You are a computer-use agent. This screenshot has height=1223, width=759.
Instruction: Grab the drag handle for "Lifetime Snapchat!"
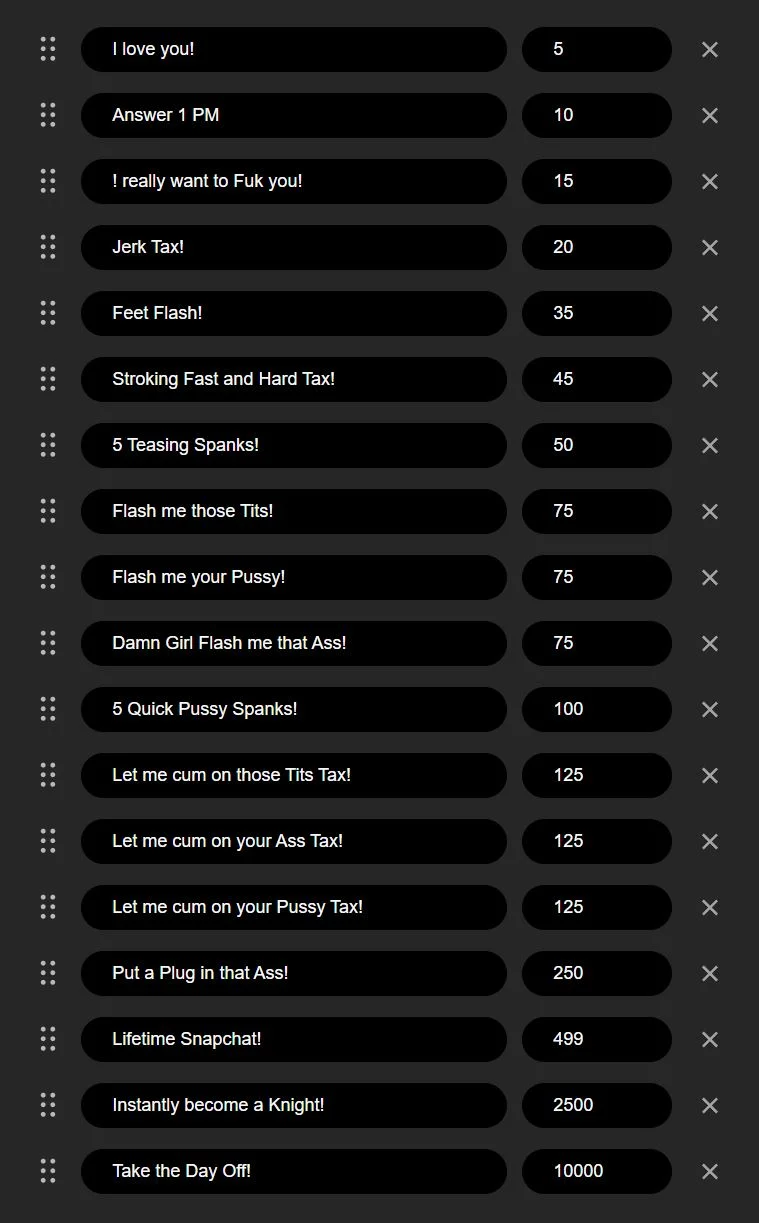(48, 1039)
